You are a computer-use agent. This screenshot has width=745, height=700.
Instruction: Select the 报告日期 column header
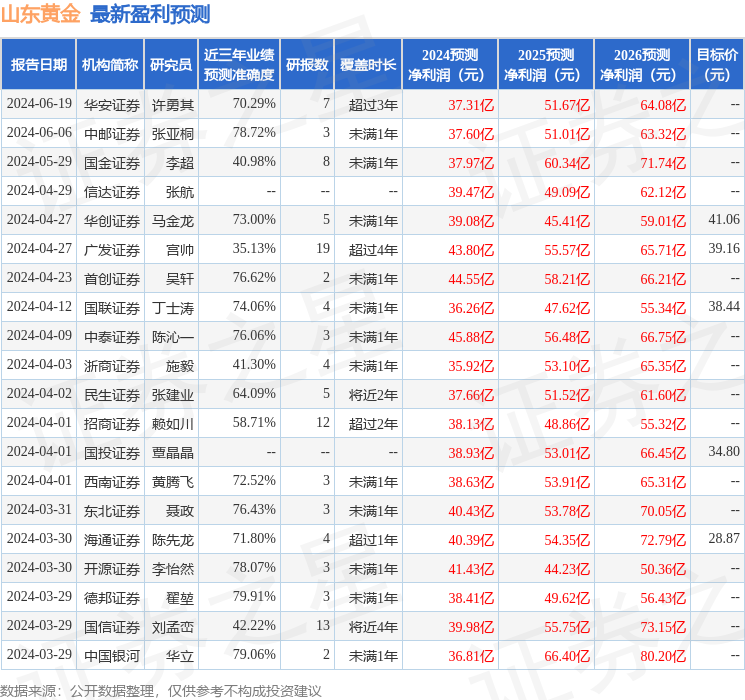click(38, 65)
